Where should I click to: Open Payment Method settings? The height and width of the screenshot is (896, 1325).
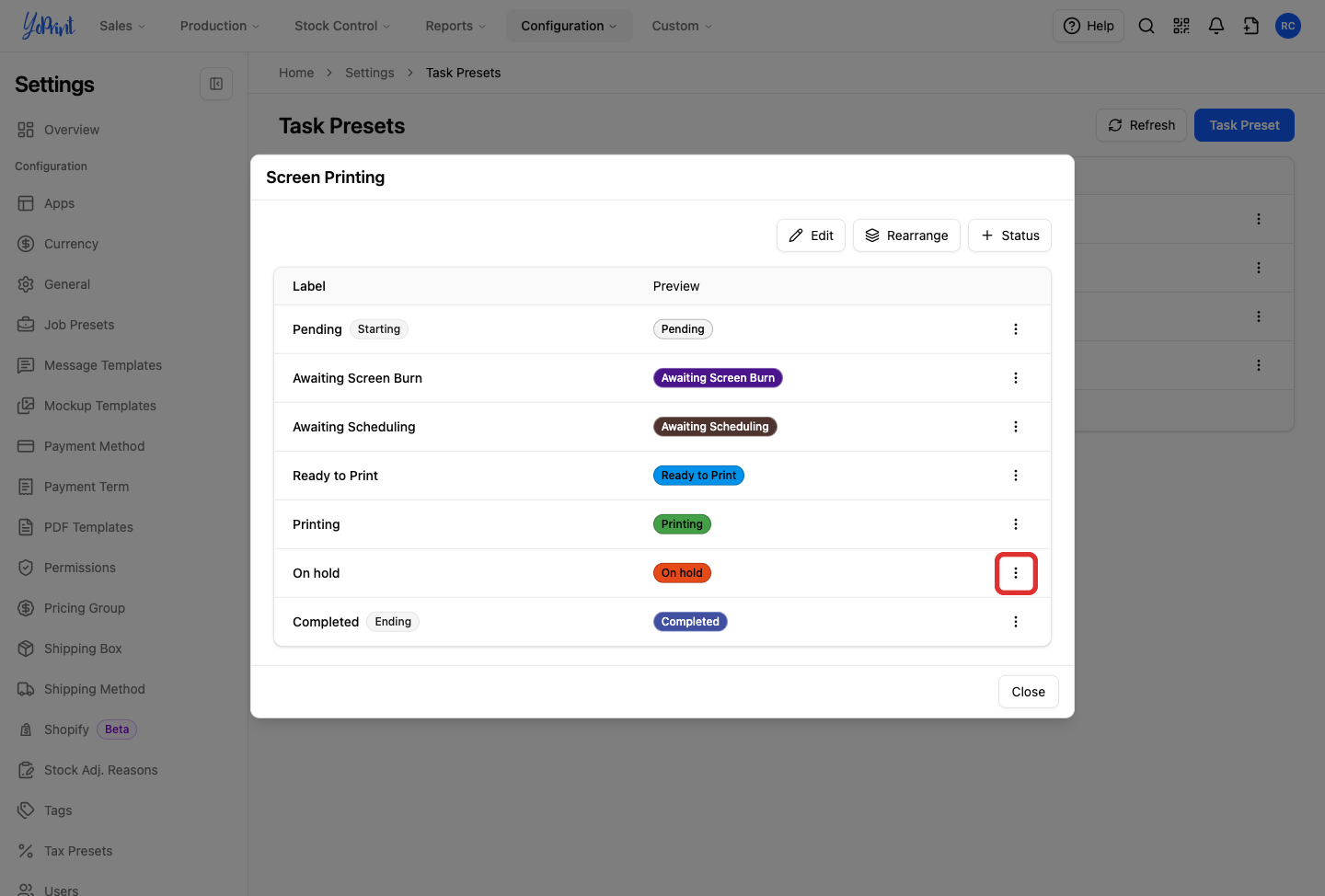(95, 446)
